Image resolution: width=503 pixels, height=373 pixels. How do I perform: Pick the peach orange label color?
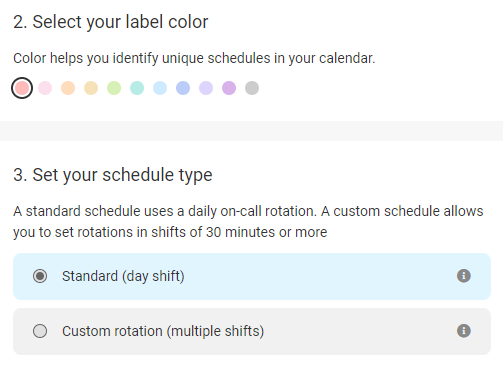68,88
